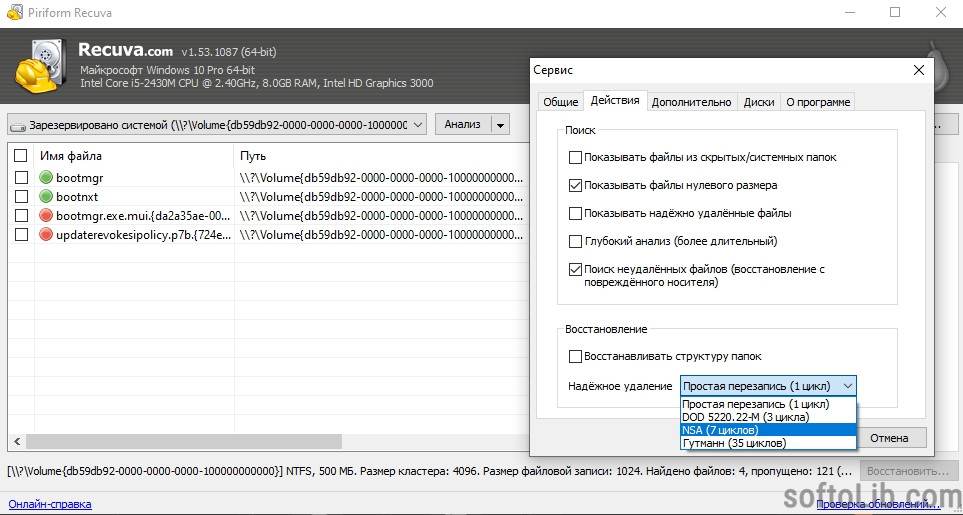Select the bootmgr file name
Viewport: 963px width, 515px height.
click(80, 178)
